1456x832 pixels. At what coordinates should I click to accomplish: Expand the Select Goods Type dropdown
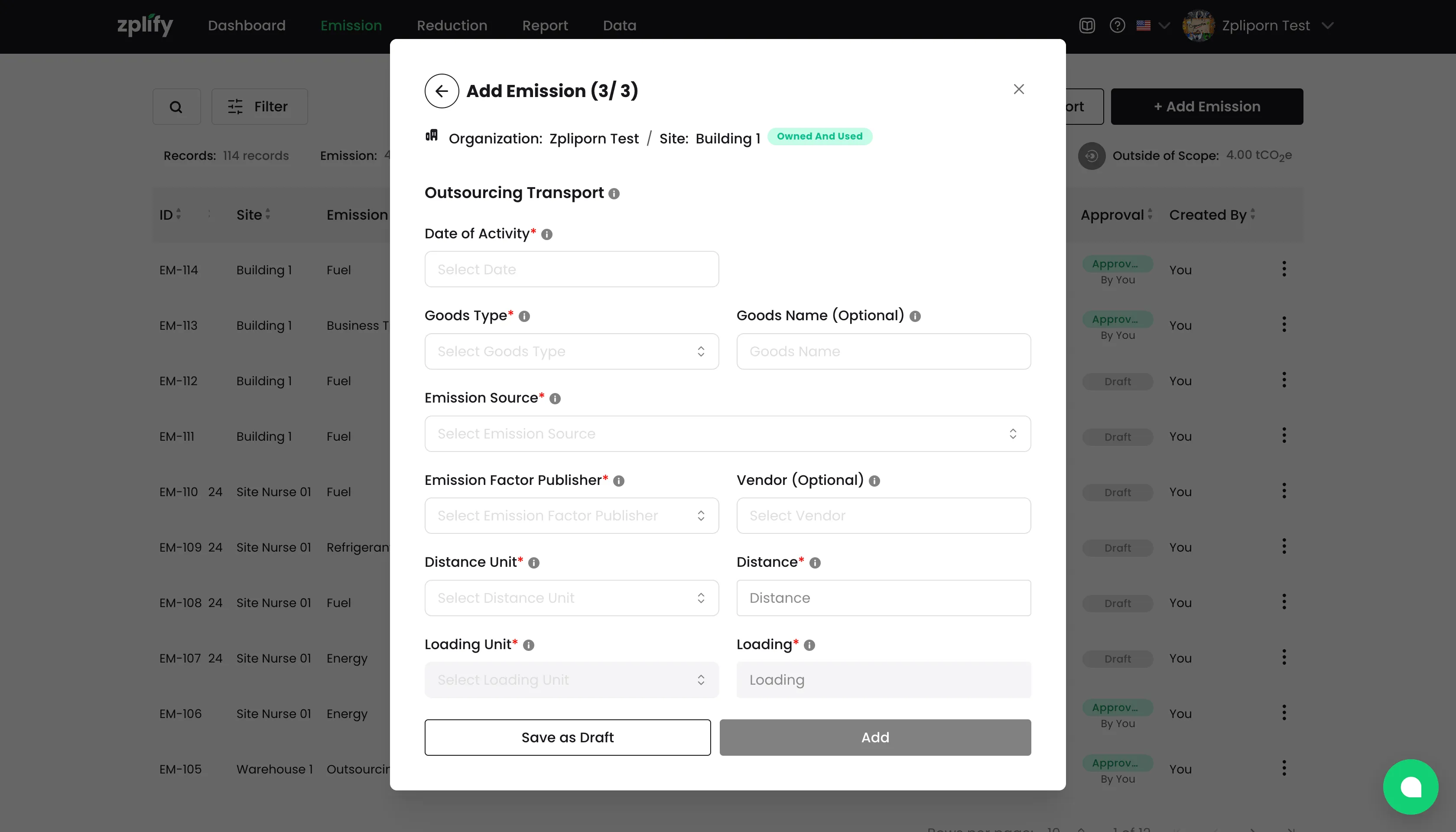coord(572,351)
